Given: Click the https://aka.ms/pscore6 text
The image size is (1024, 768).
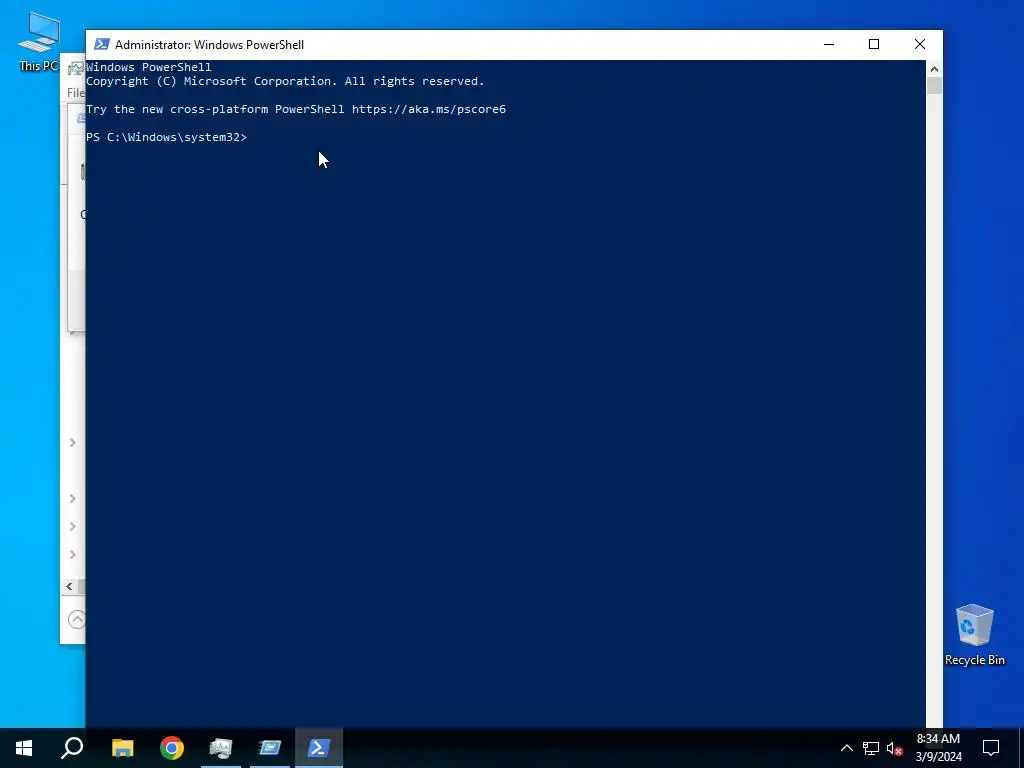Looking at the screenshot, I should [x=429, y=109].
